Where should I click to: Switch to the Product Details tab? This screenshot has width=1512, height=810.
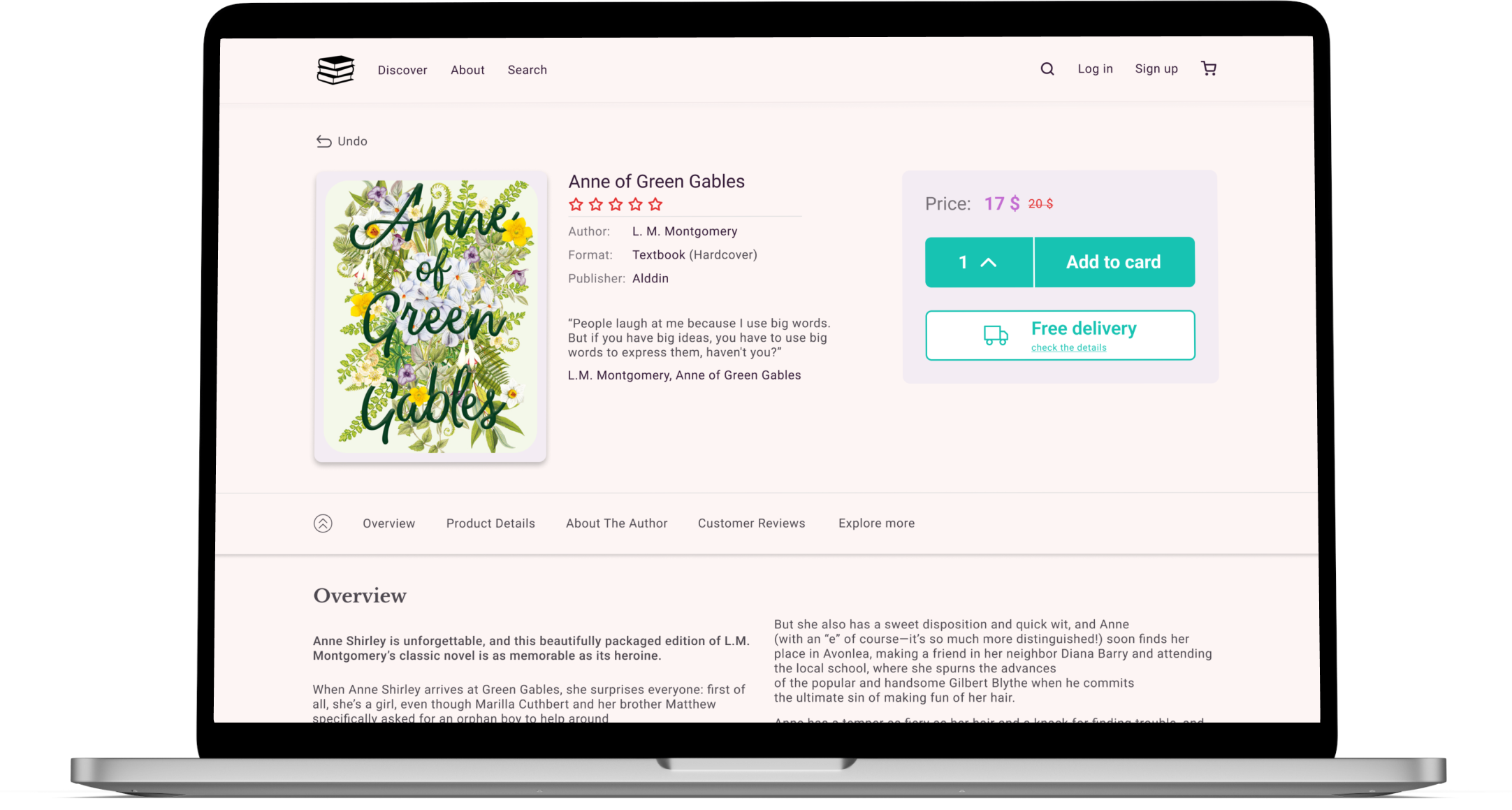tap(490, 523)
